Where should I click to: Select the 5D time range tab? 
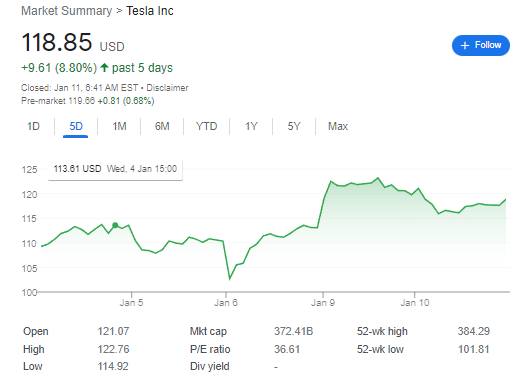pyautogui.click(x=76, y=126)
